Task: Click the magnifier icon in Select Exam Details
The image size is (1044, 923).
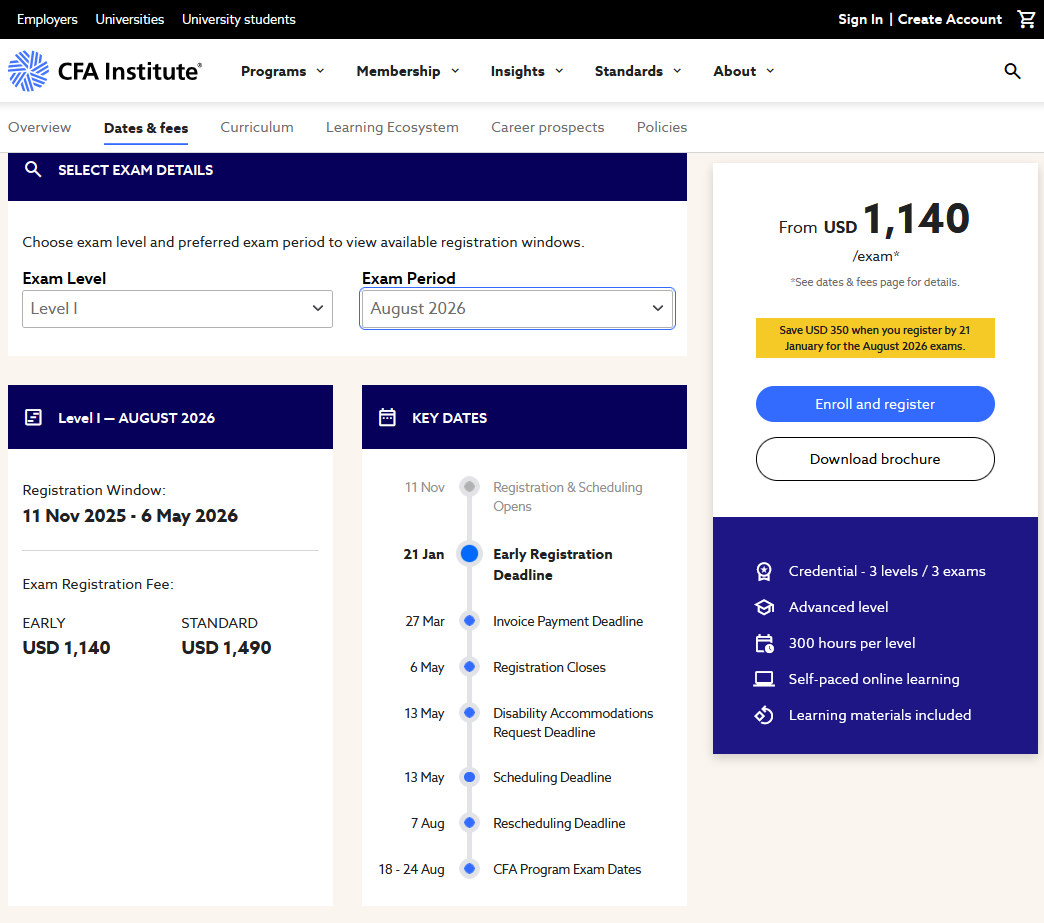Action: click(33, 170)
